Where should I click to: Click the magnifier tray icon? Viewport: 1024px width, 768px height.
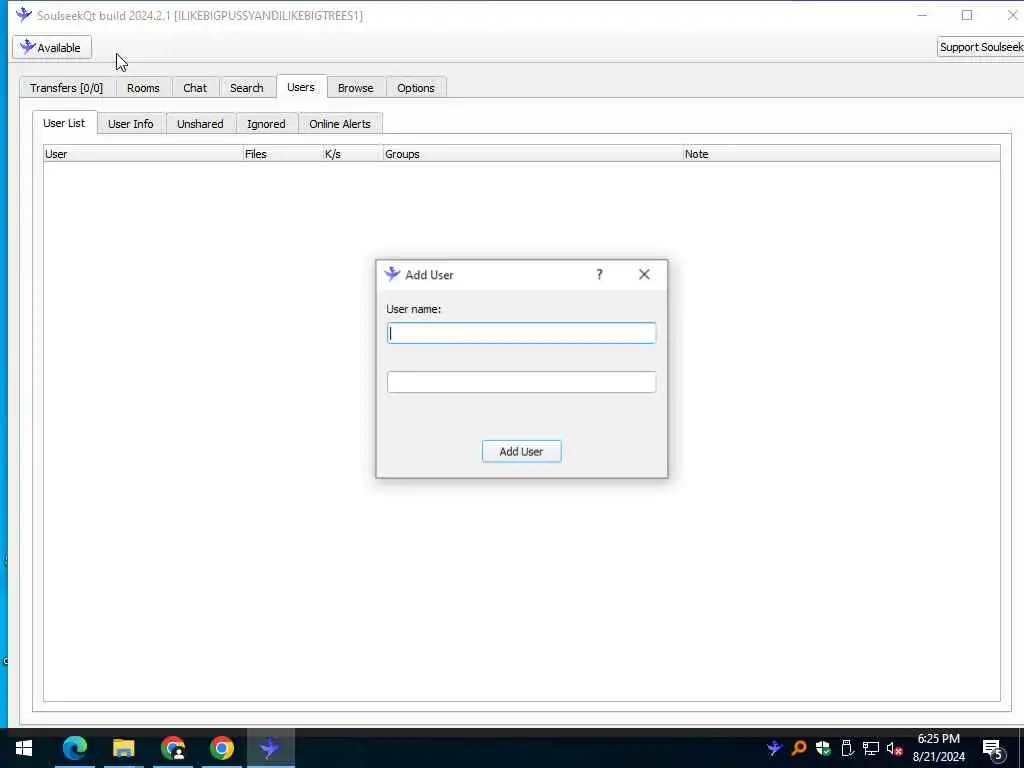pyautogui.click(x=799, y=748)
